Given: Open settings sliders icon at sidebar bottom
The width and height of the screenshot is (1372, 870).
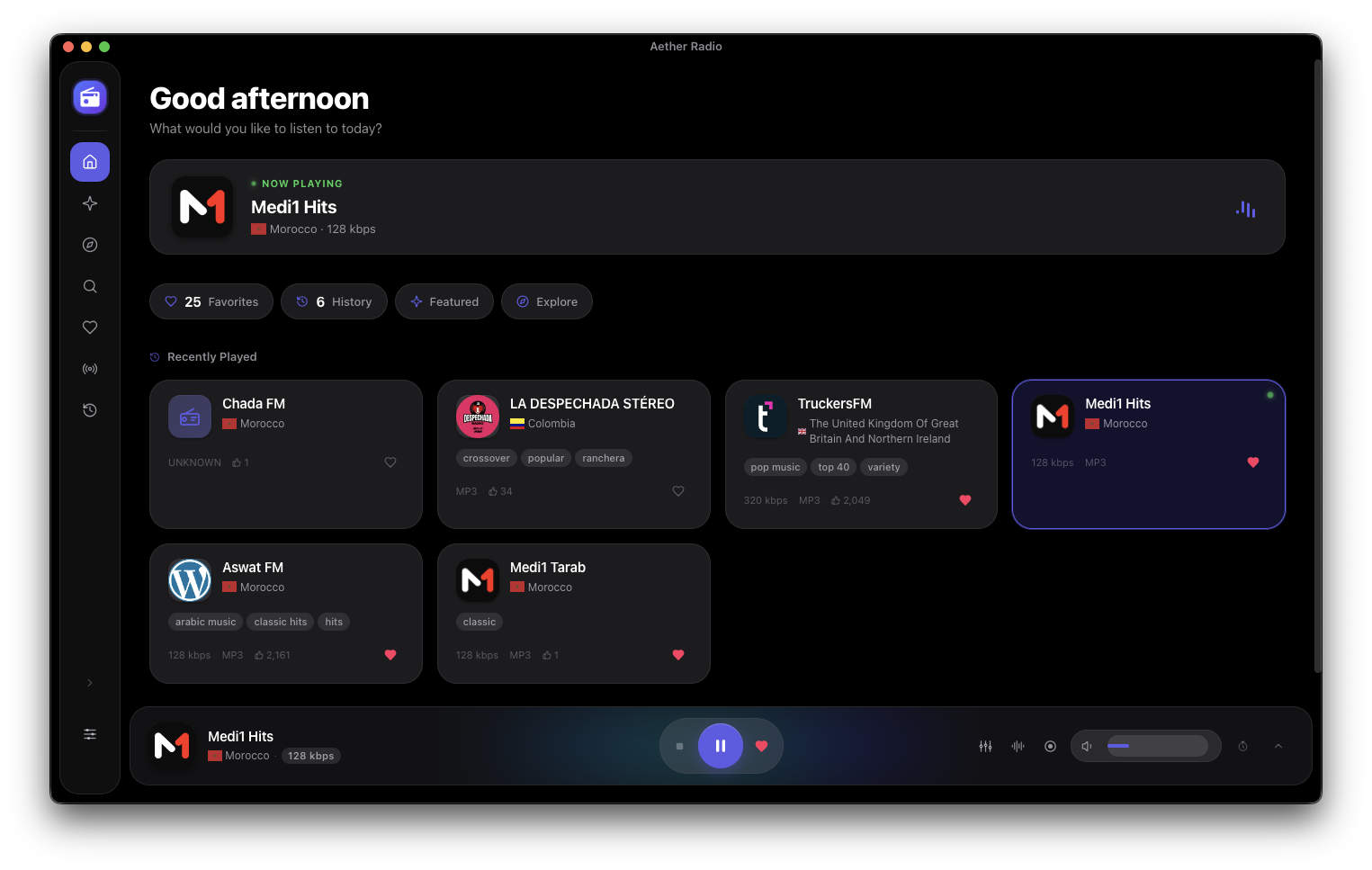Looking at the screenshot, I should pos(90,734).
